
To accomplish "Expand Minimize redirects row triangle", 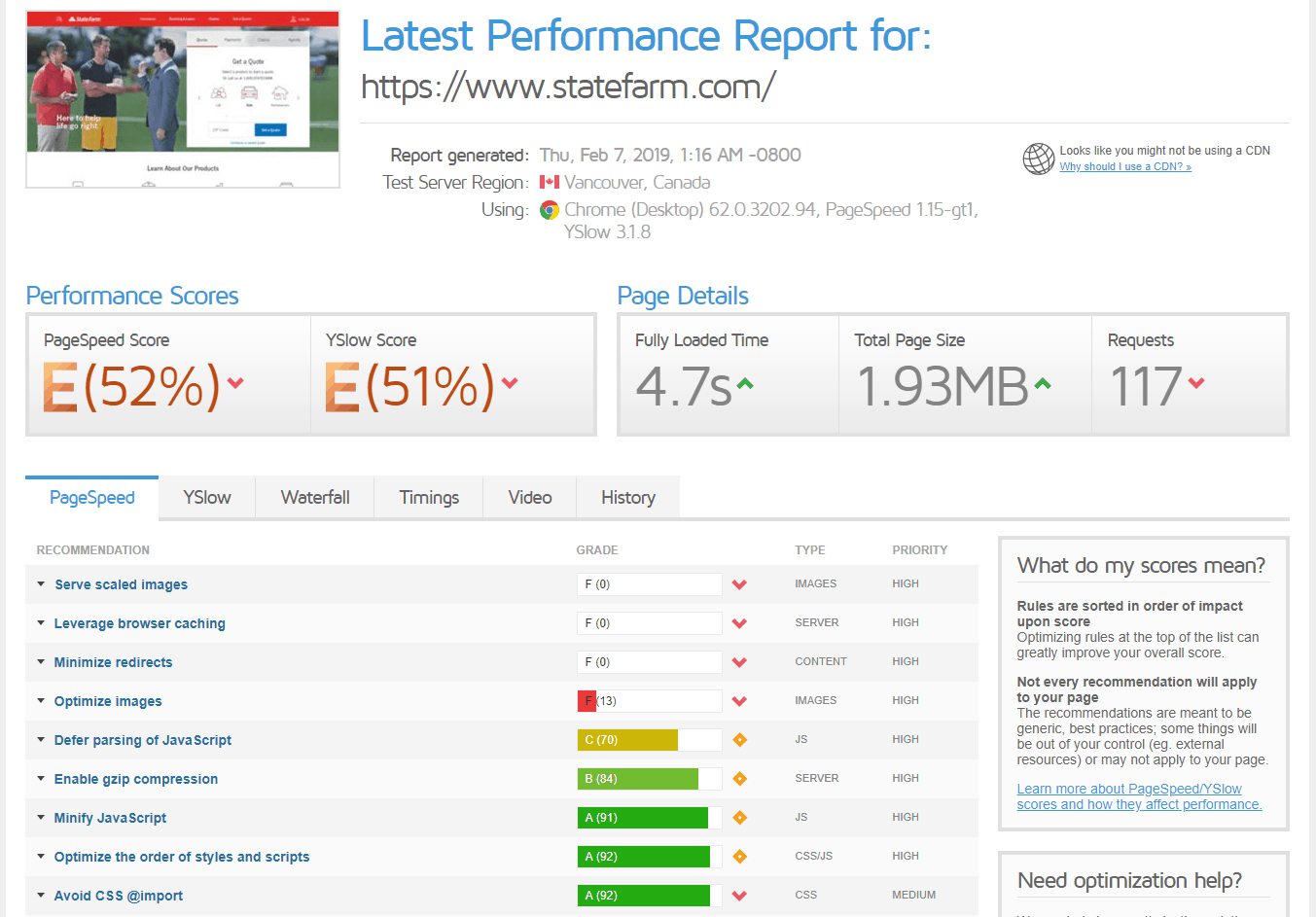I will [x=41, y=661].
